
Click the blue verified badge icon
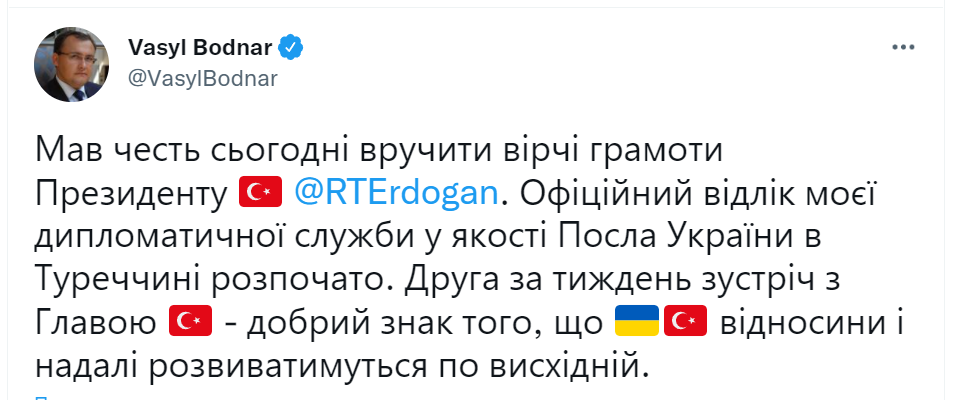[x=291, y=46]
